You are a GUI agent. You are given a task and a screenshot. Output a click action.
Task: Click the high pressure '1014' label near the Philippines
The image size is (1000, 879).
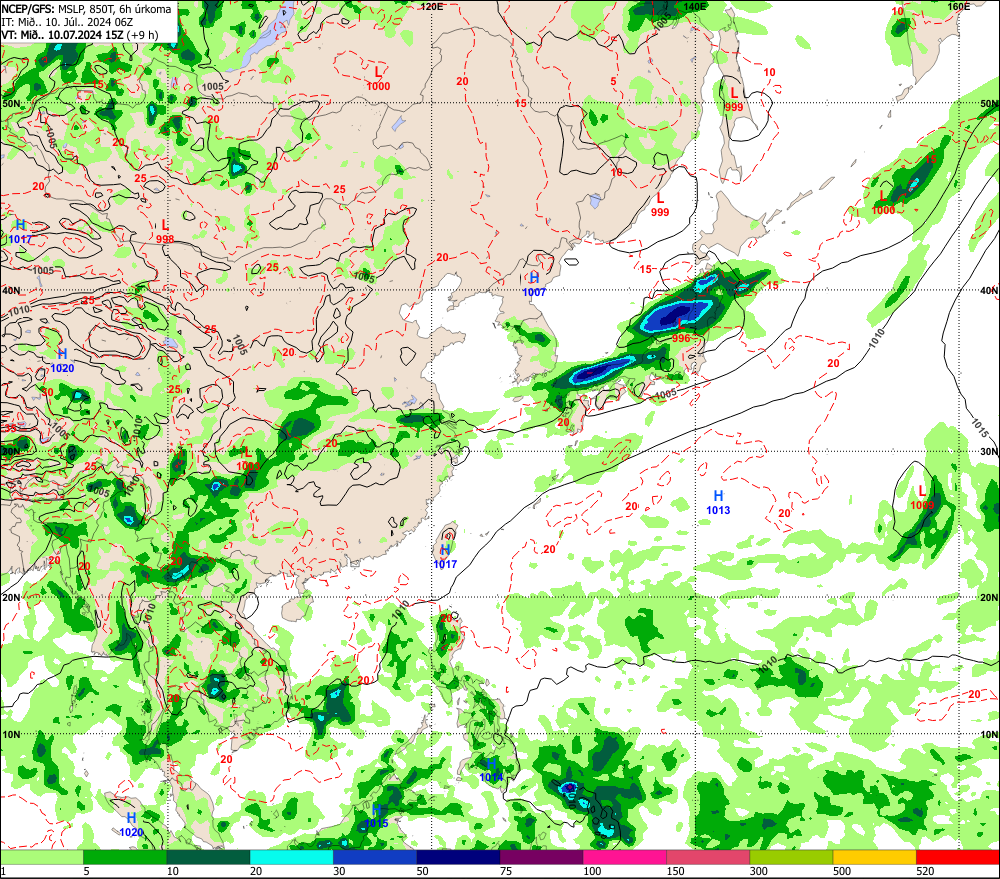(491, 777)
